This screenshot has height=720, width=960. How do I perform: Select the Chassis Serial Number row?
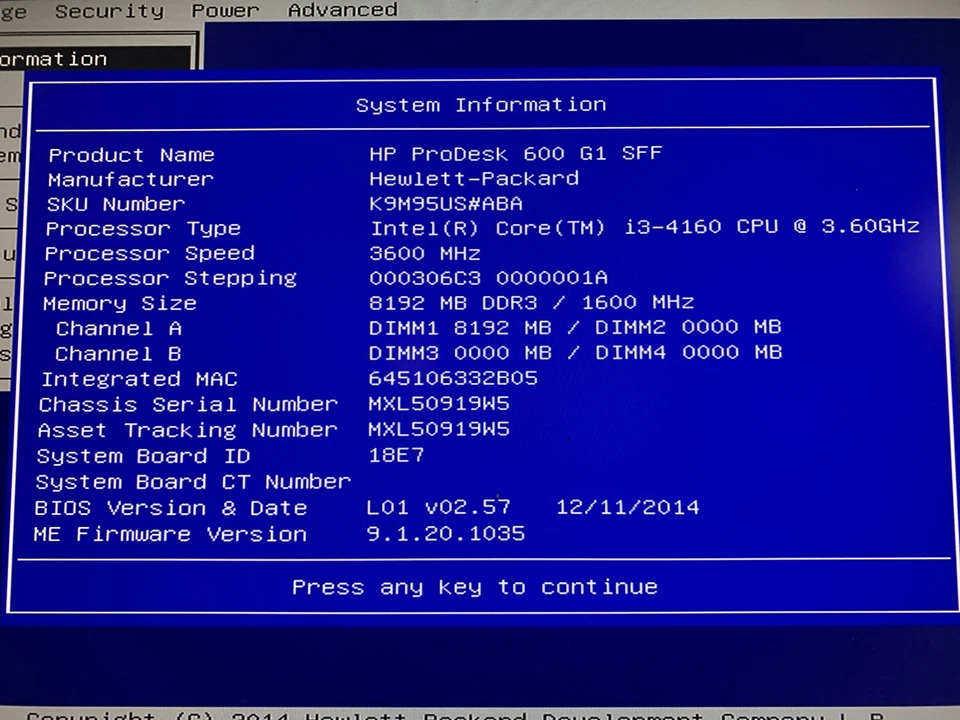(x=187, y=404)
